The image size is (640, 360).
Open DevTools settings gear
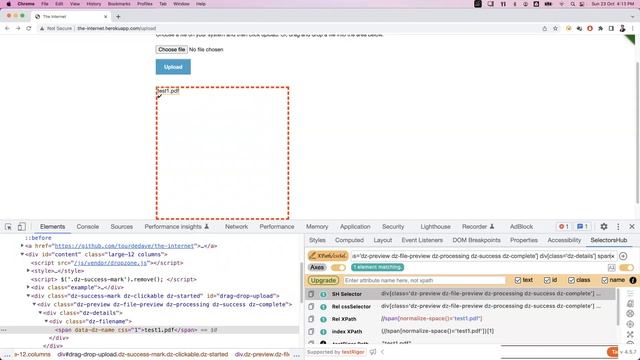pyautogui.click(x=604, y=227)
